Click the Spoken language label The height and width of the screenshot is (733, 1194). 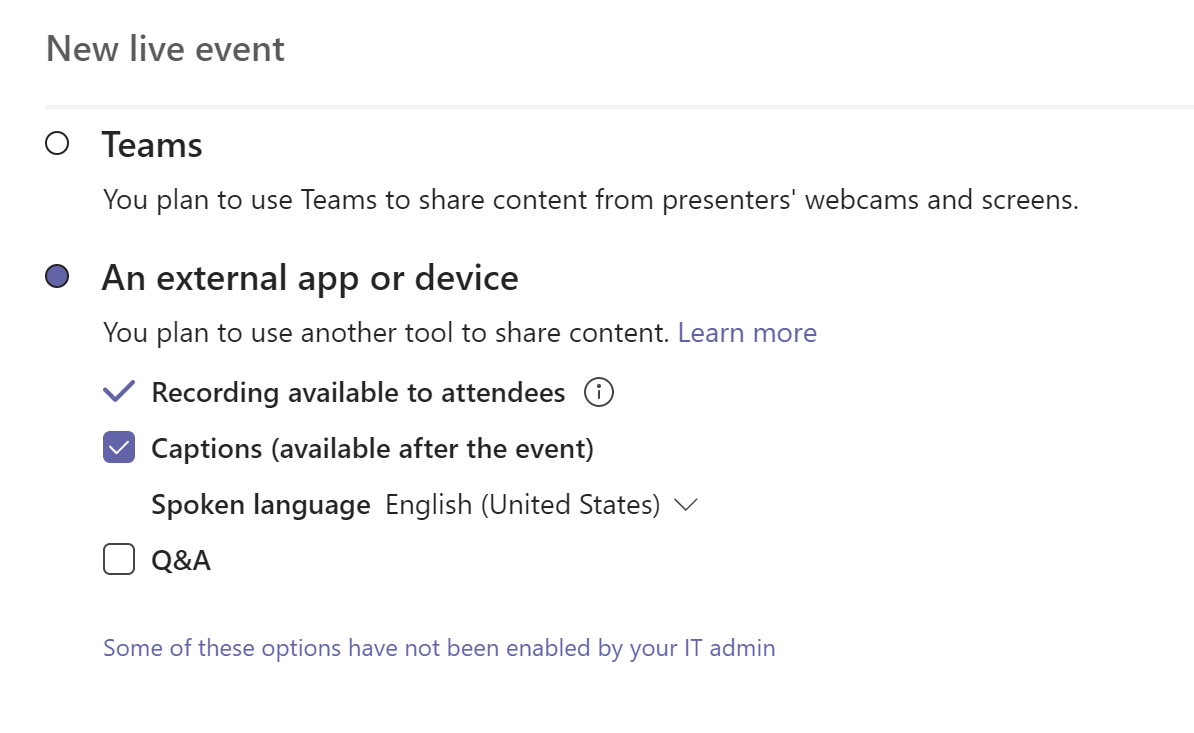coord(261,505)
